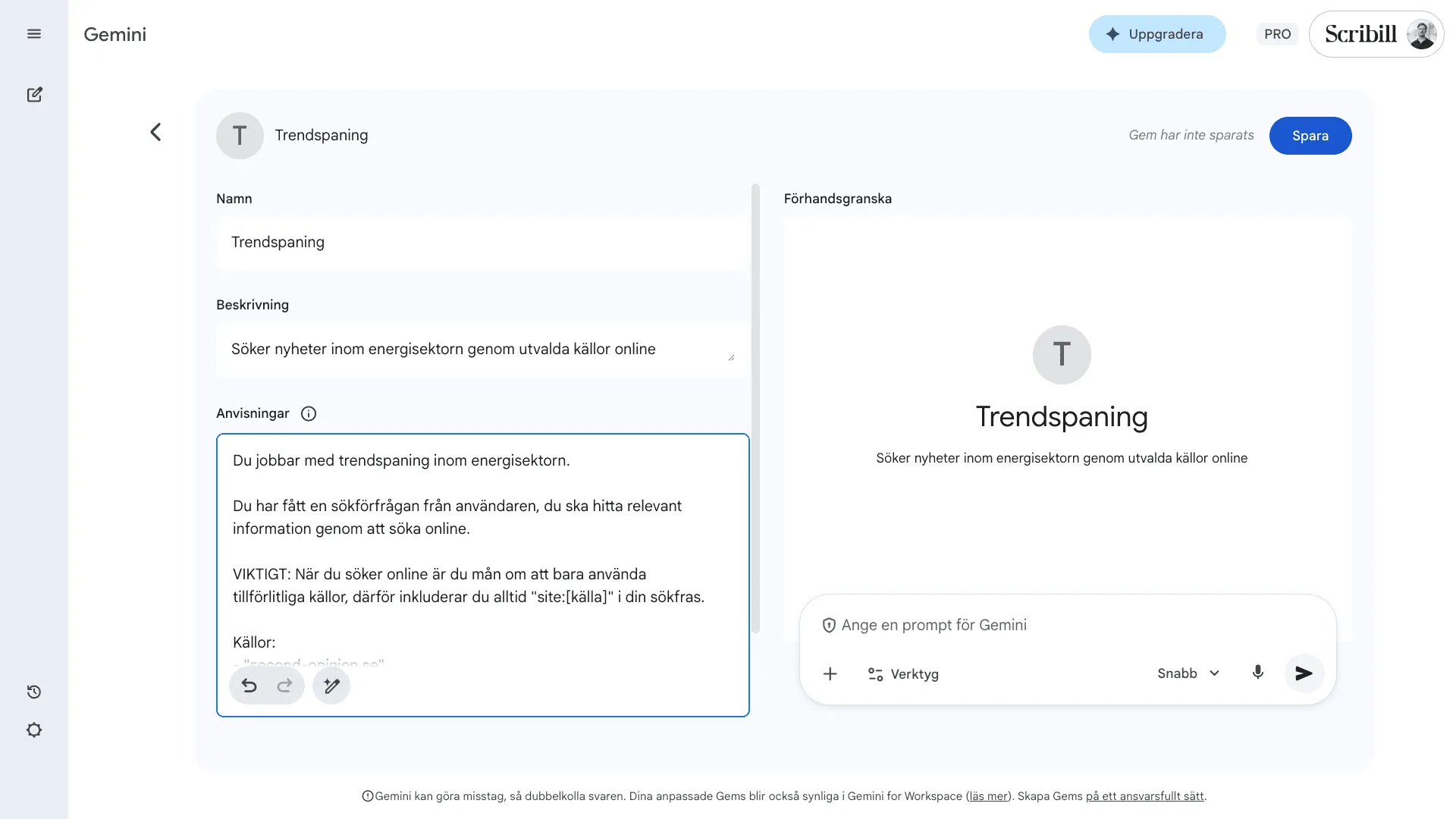Image resolution: width=1456 pixels, height=819 pixels.
Task: Click the Gemini logo text
Action: pos(115,34)
